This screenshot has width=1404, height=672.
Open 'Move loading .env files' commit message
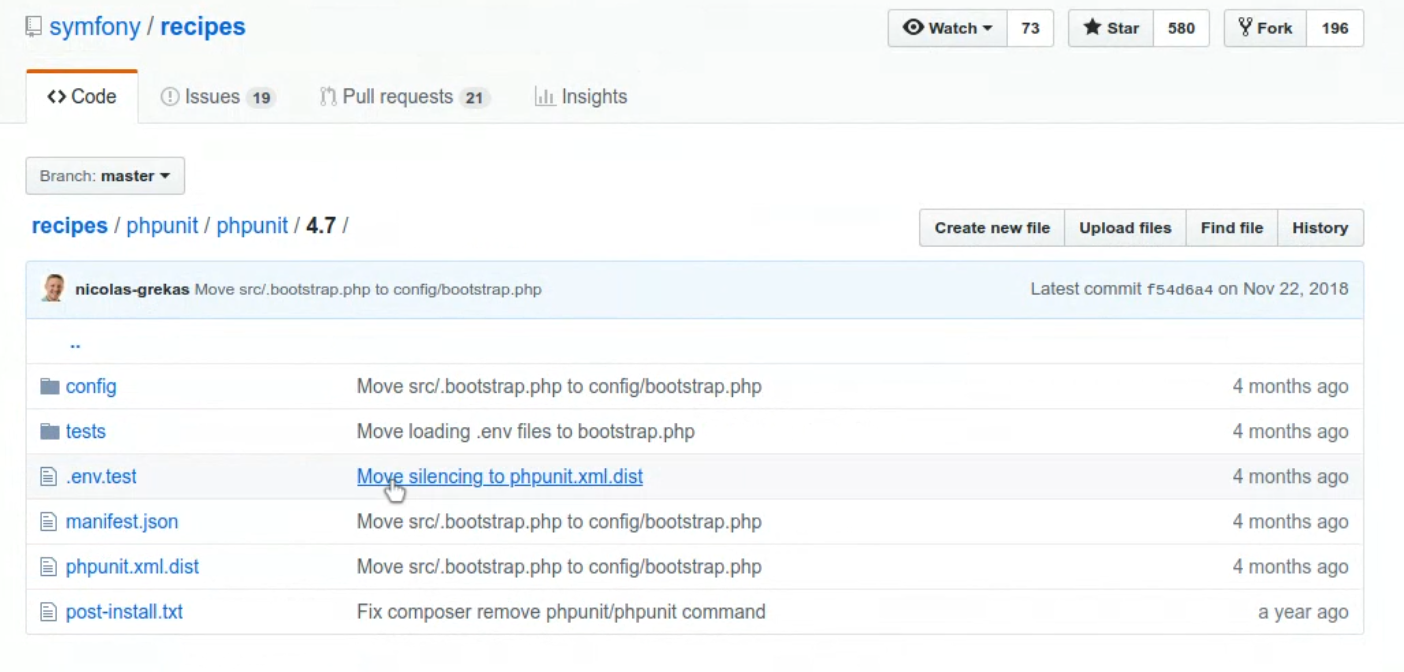pos(526,431)
